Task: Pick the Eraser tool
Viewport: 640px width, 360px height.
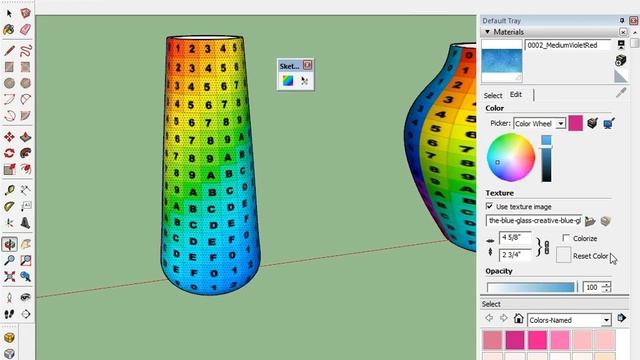Action: point(25,29)
